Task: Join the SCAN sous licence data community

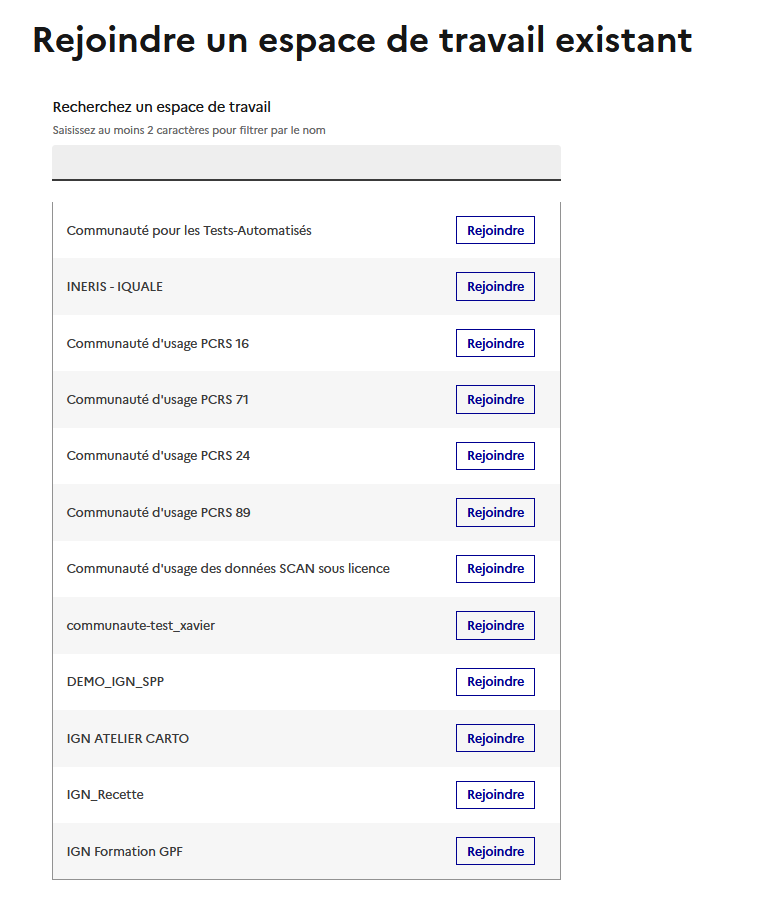Action: [x=495, y=569]
